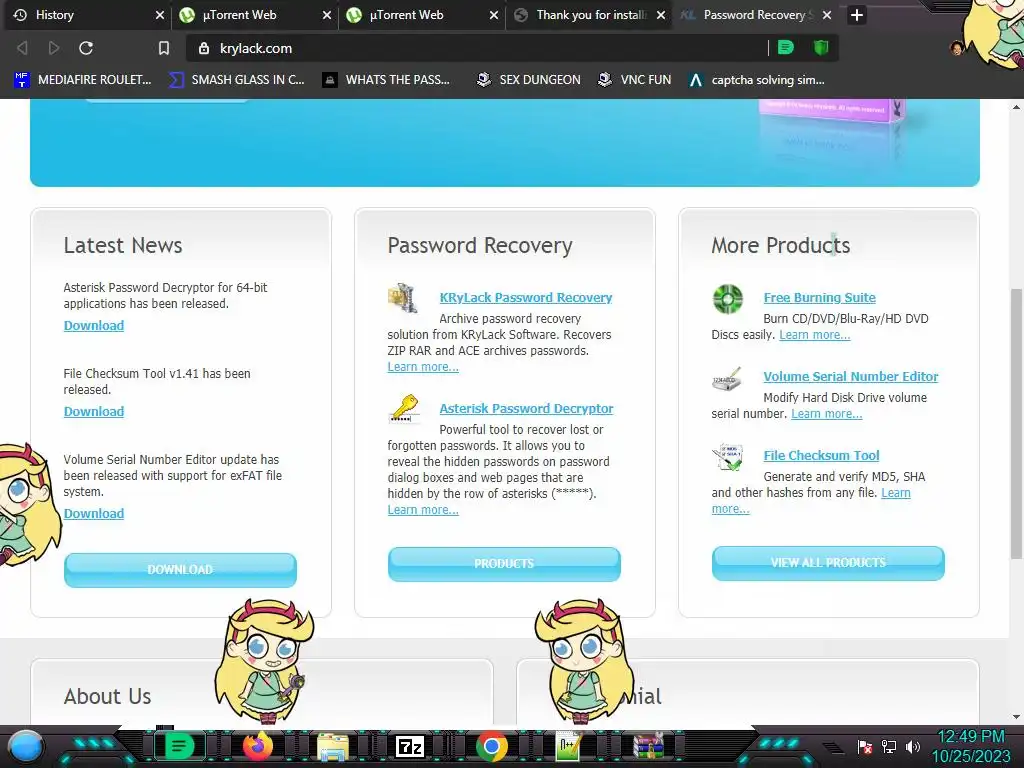Open MEDIAFIRE ROULET... bookmark
The width and height of the screenshot is (1024, 768).
pos(83,80)
